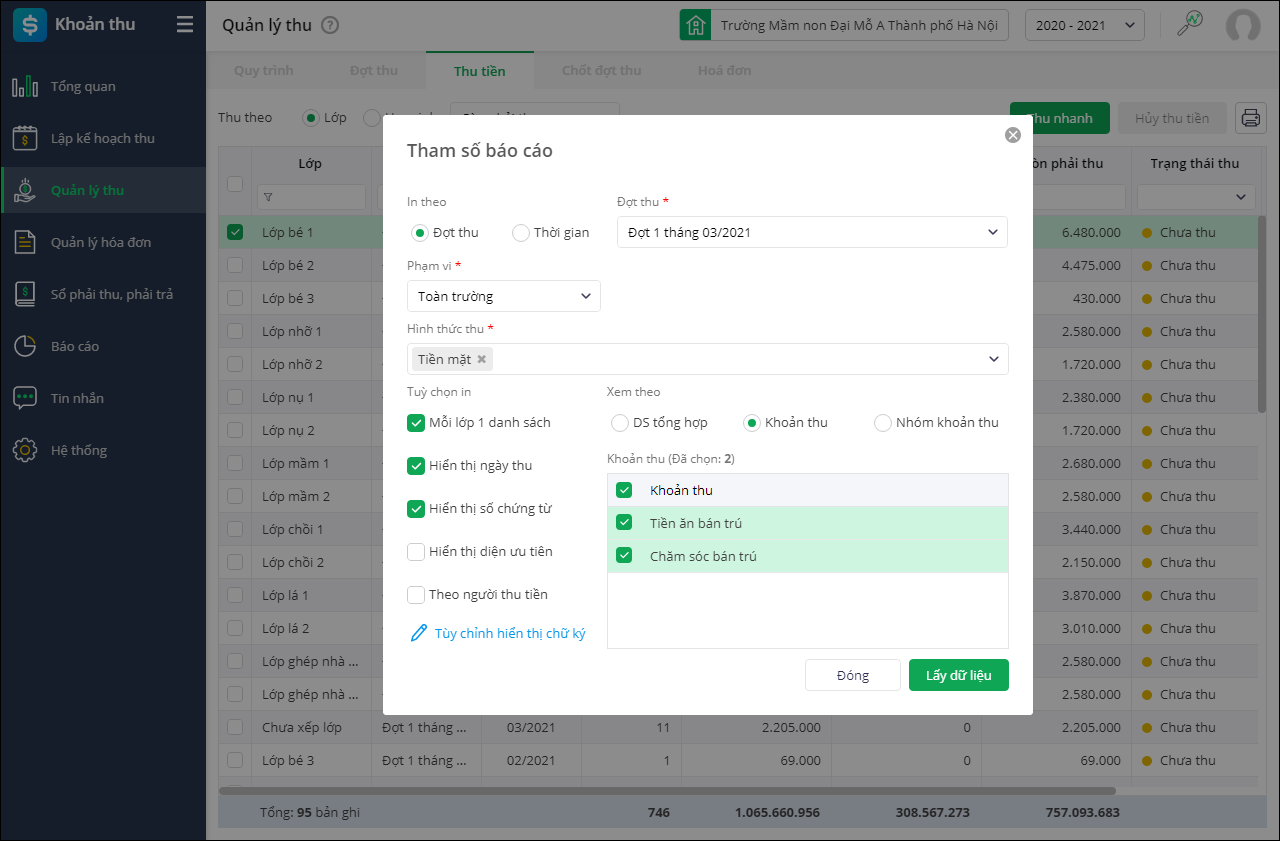This screenshot has width=1280, height=841.
Task: Click the Lấy dữ liệu button
Action: 958,675
